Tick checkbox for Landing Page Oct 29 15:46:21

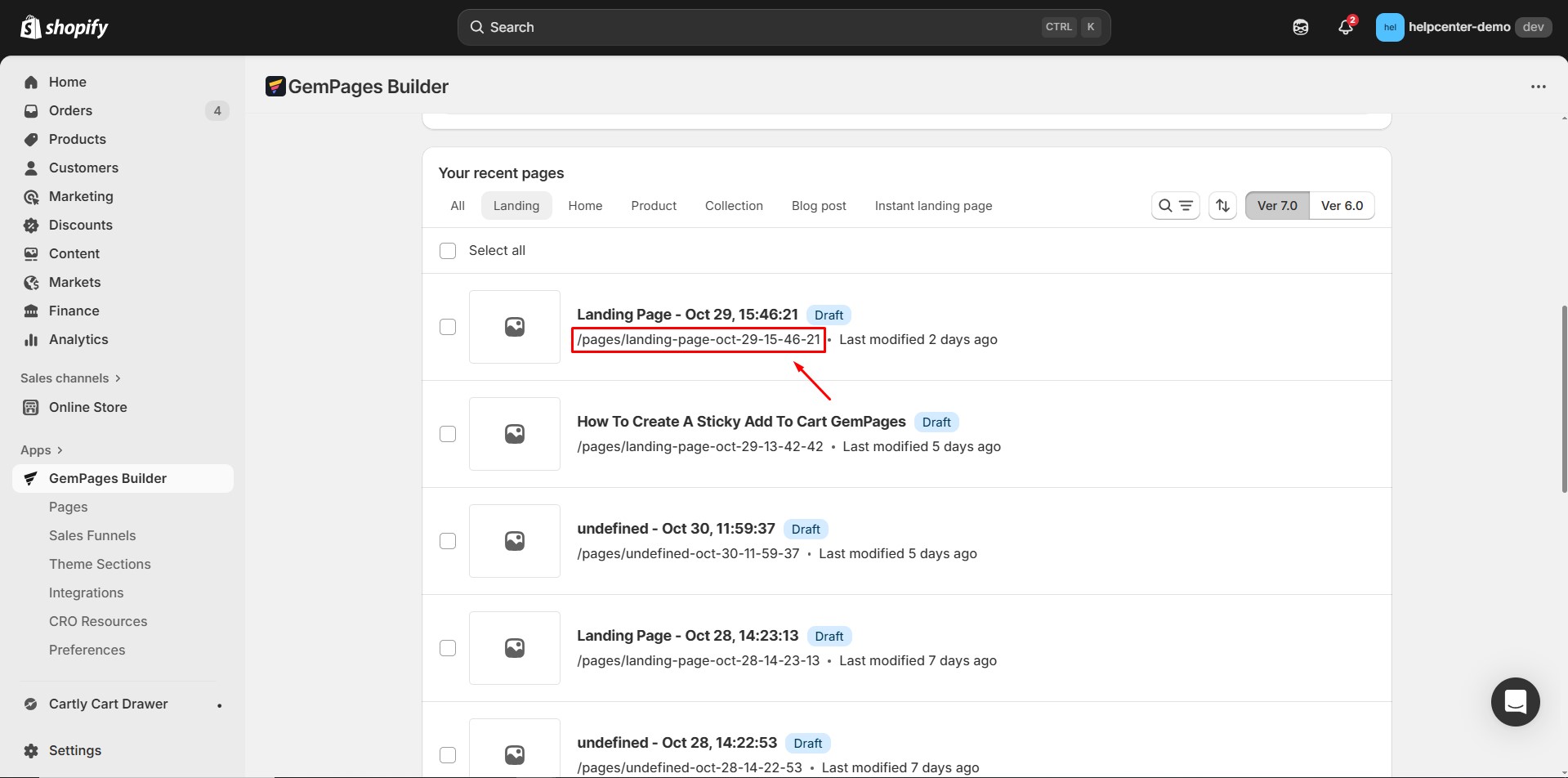pos(448,327)
